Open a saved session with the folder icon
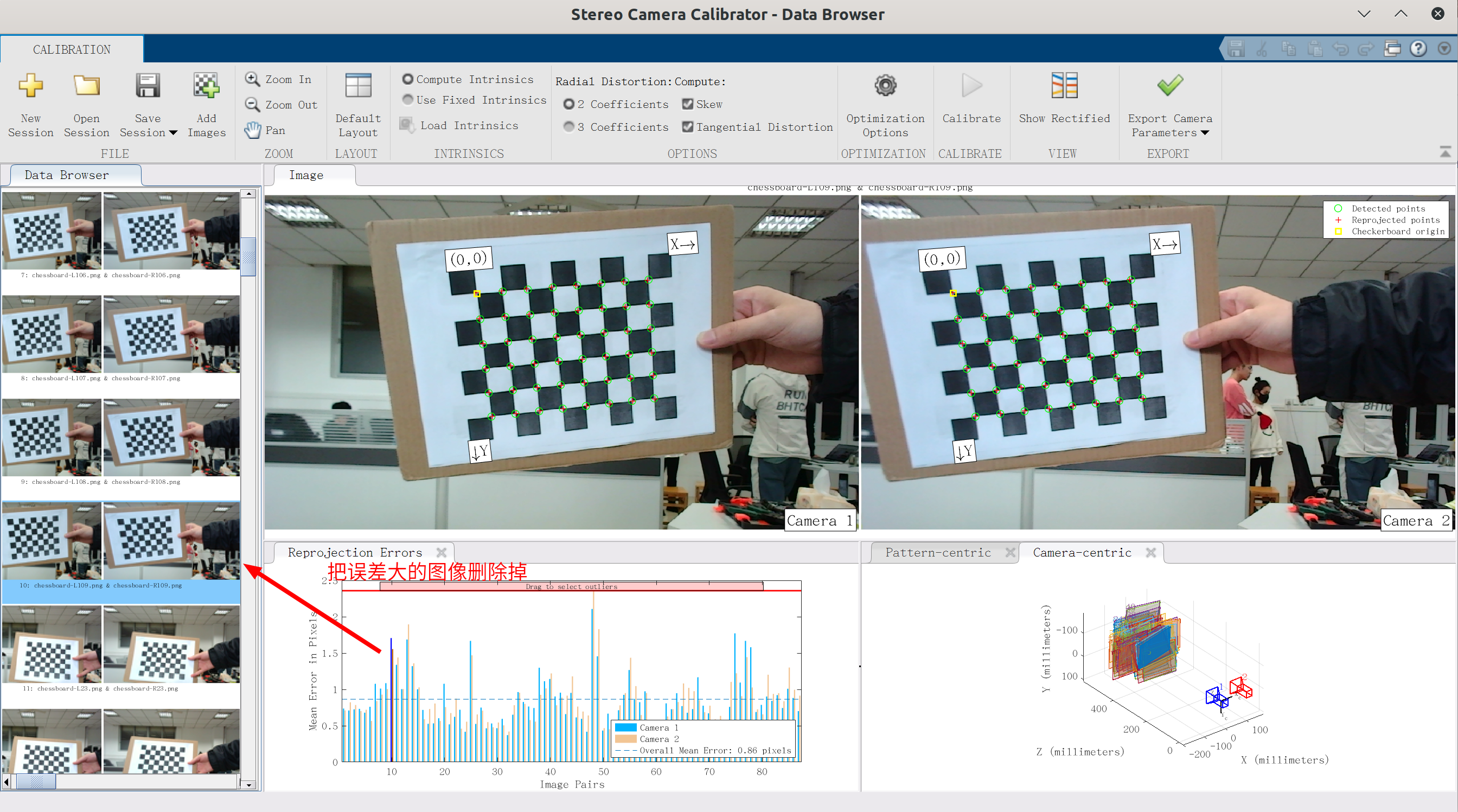This screenshot has width=1458, height=812. click(x=86, y=86)
